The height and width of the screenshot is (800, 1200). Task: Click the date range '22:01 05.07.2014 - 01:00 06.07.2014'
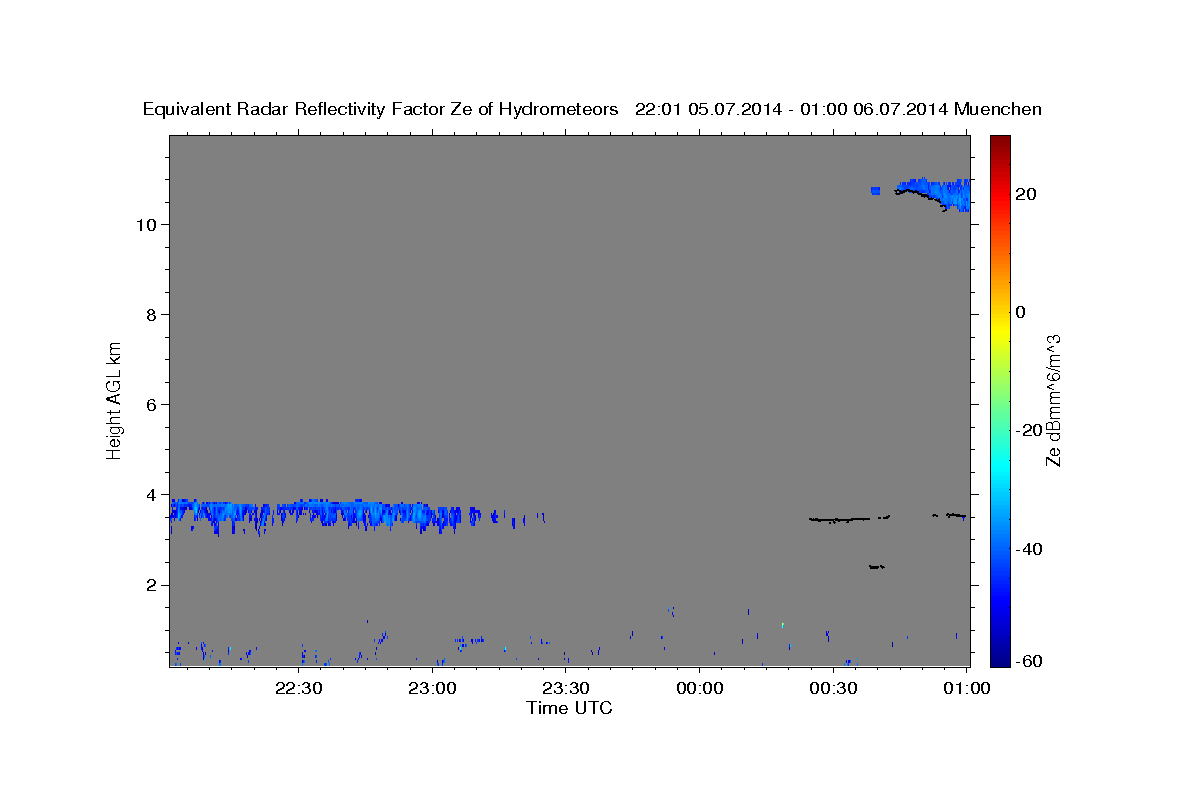tap(792, 110)
